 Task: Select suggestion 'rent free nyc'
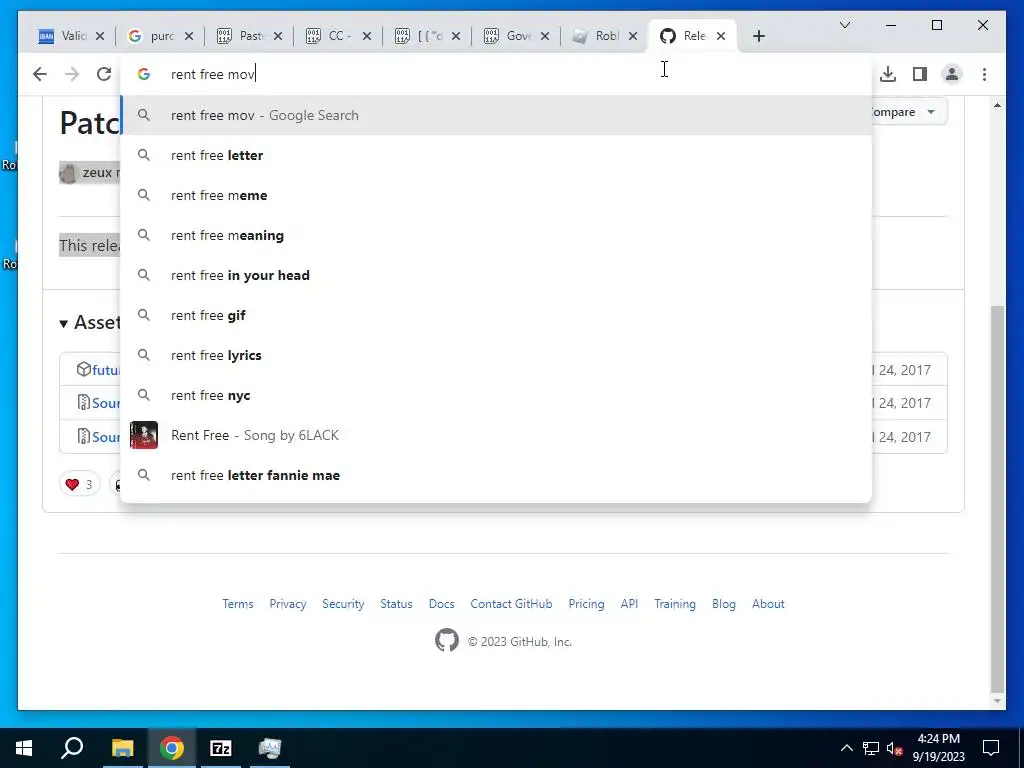tap(496, 395)
